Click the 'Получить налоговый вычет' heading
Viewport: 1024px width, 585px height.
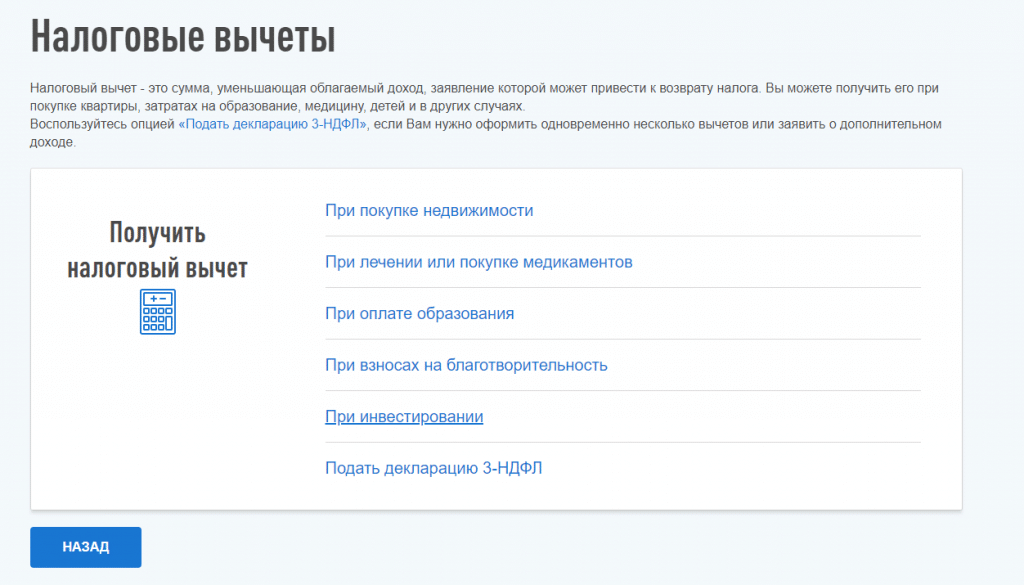coord(157,251)
